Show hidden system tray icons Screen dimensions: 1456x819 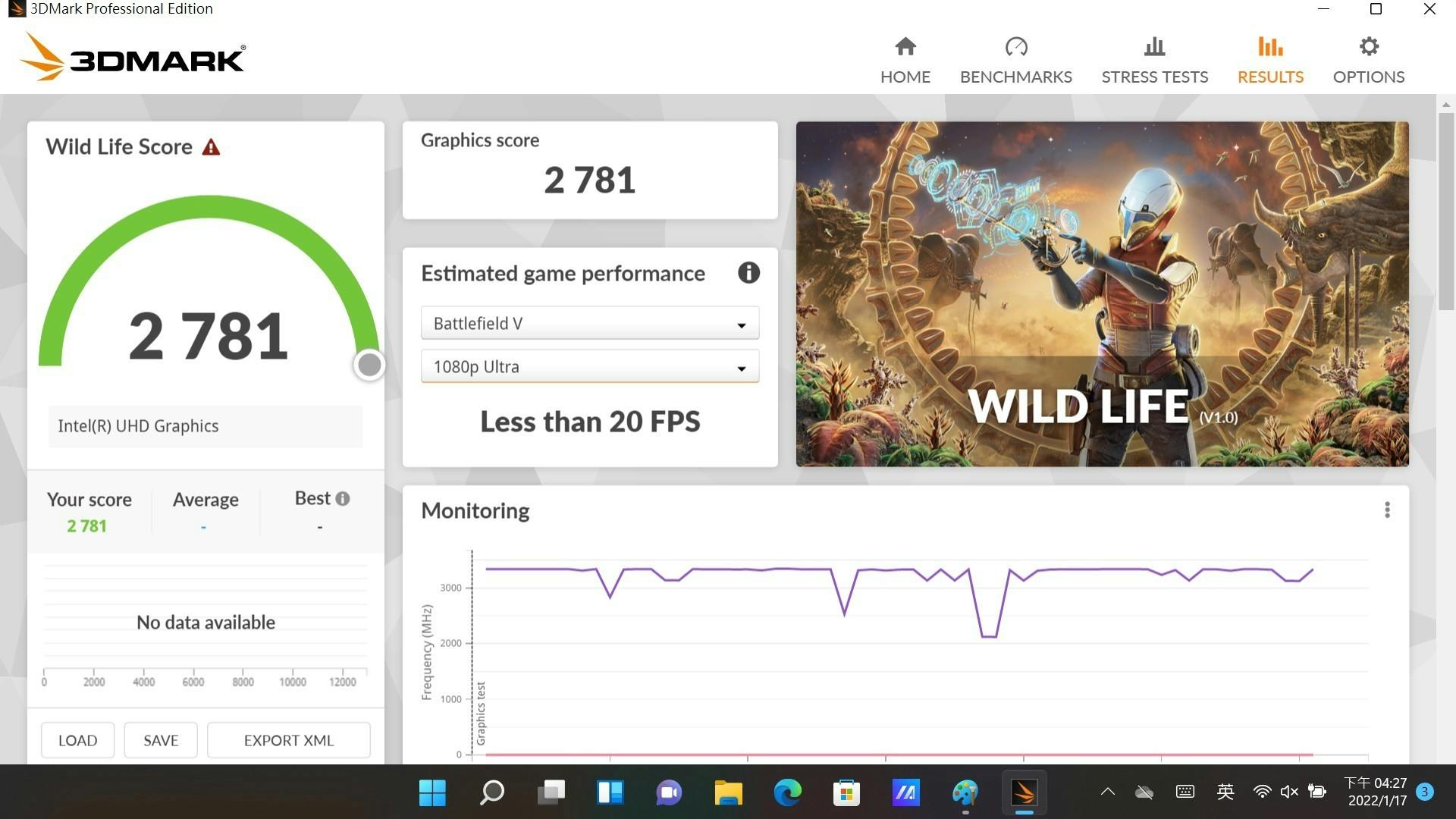pyautogui.click(x=1107, y=792)
